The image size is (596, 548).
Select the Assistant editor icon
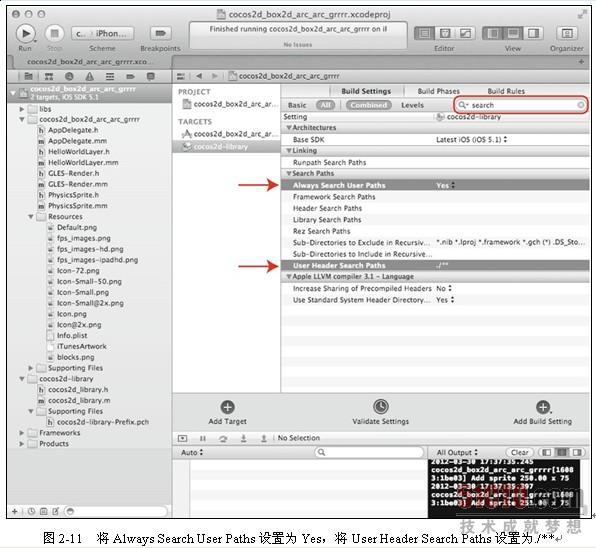coord(445,33)
